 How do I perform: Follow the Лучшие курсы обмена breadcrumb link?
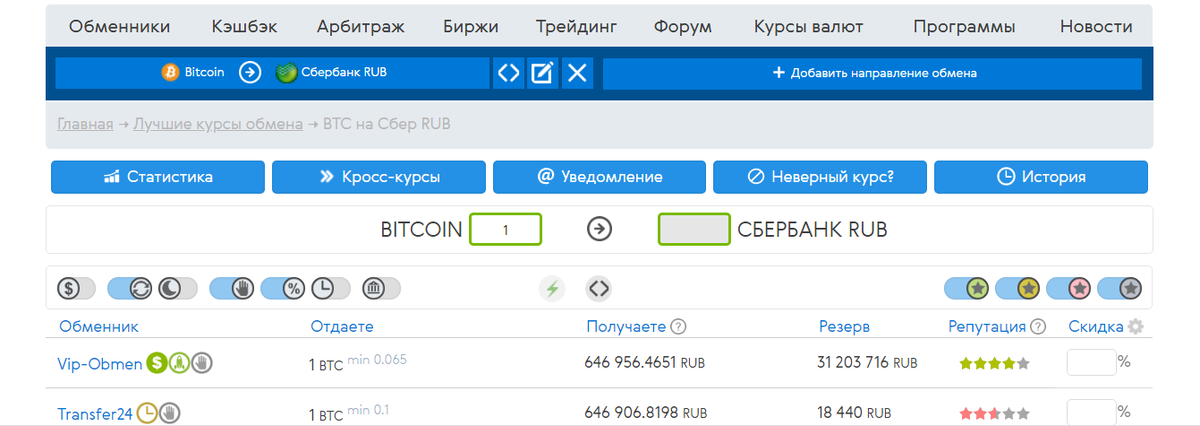pos(218,125)
